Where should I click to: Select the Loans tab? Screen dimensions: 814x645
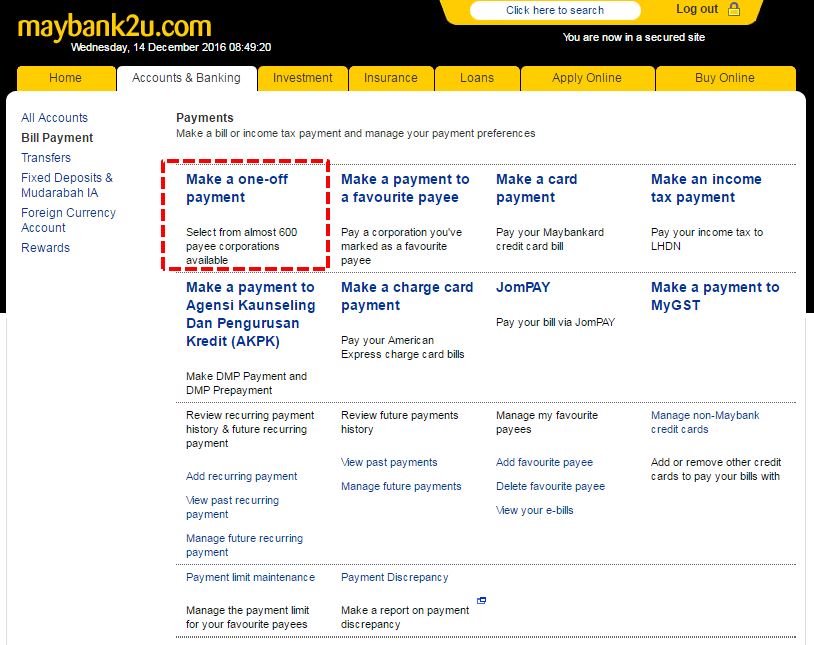[477, 78]
